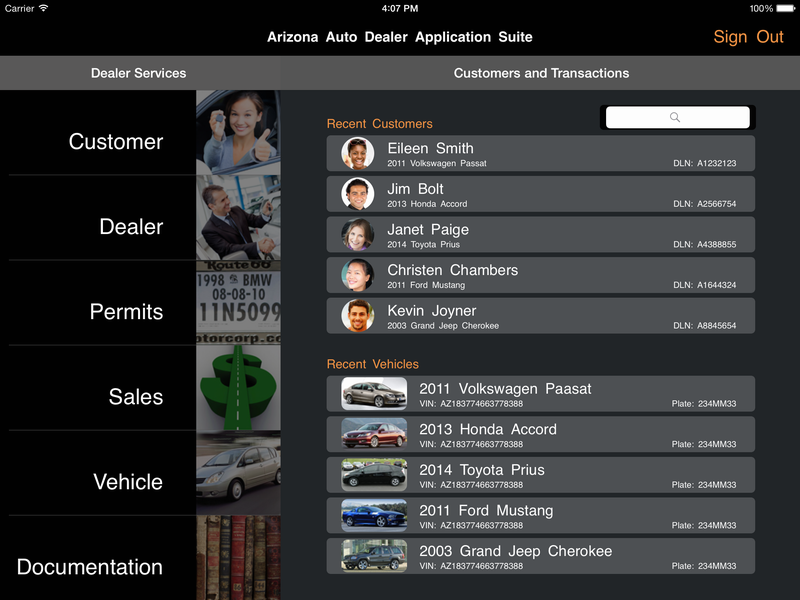The width and height of the screenshot is (800, 600).
Task: Select the Christen Chambers customer row
Action: [540, 275]
